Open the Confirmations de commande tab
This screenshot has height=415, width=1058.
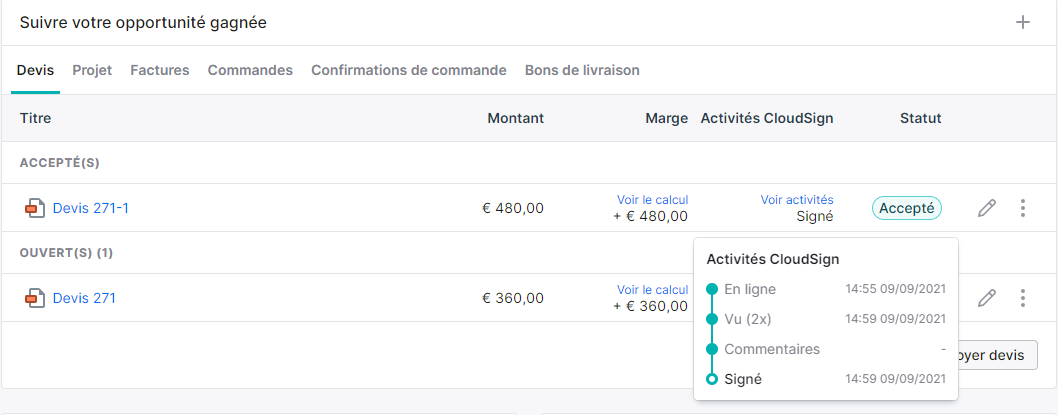click(x=409, y=70)
